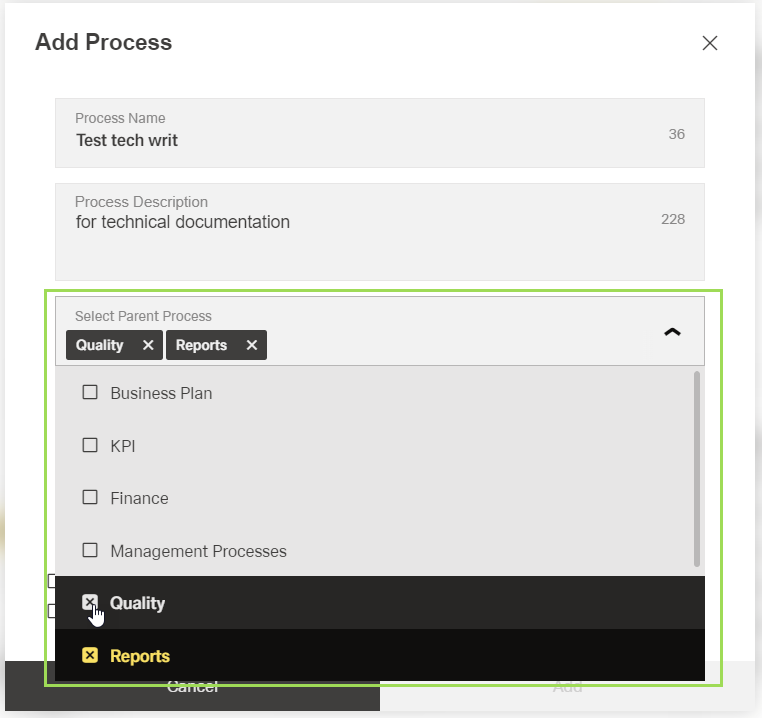762x718 pixels.
Task: Select the Finance option label
Action: [139, 498]
